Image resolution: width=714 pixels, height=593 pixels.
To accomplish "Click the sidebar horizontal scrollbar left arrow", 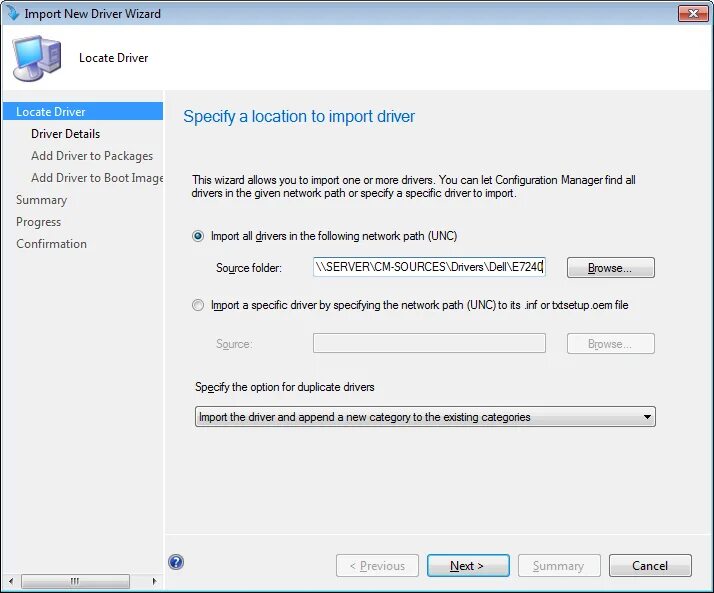I will tap(11, 581).
